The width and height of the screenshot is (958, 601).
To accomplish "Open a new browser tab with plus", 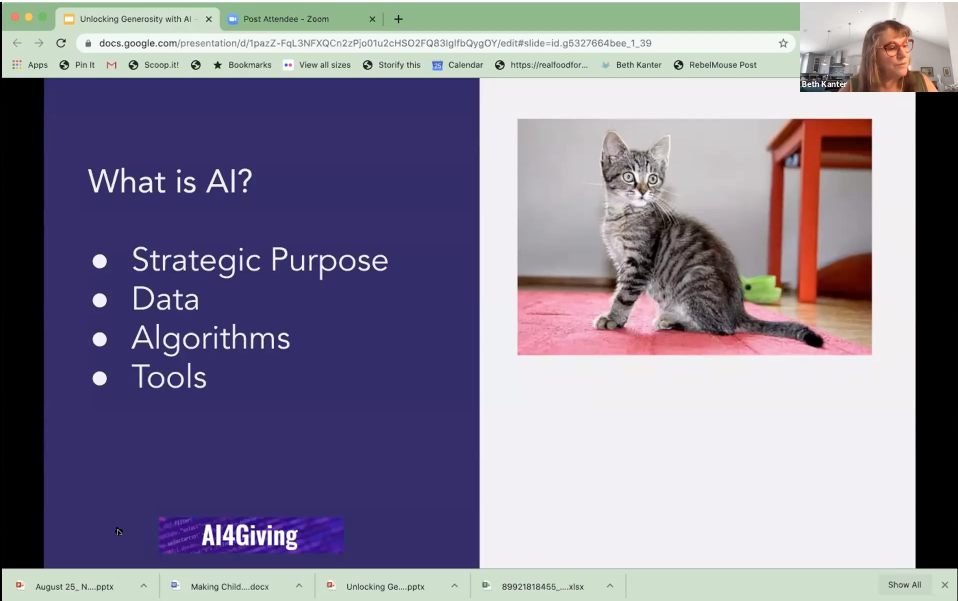I will point(398,19).
